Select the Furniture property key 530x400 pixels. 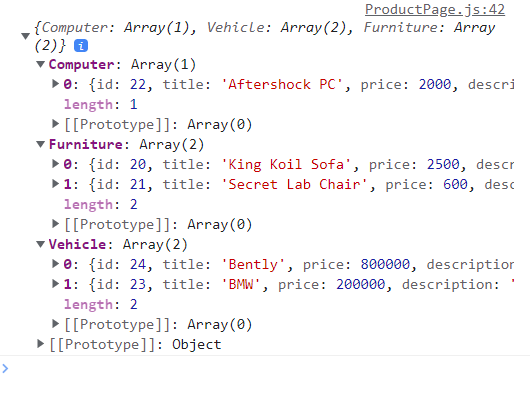click(86, 144)
